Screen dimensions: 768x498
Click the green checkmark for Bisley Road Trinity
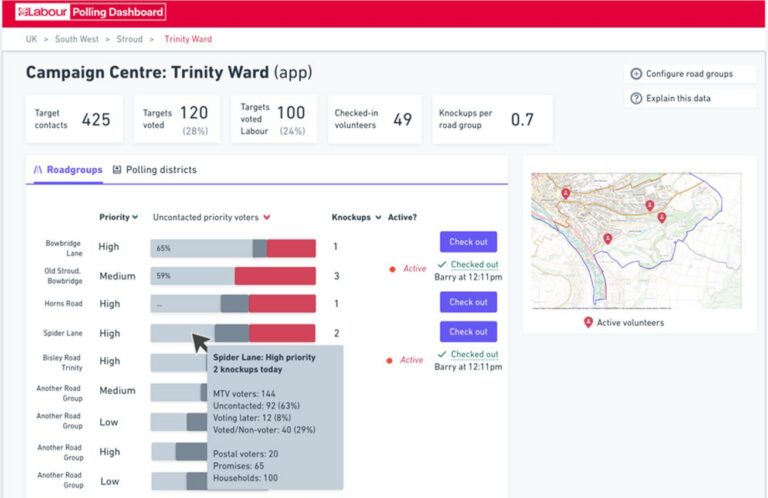click(x=442, y=354)
